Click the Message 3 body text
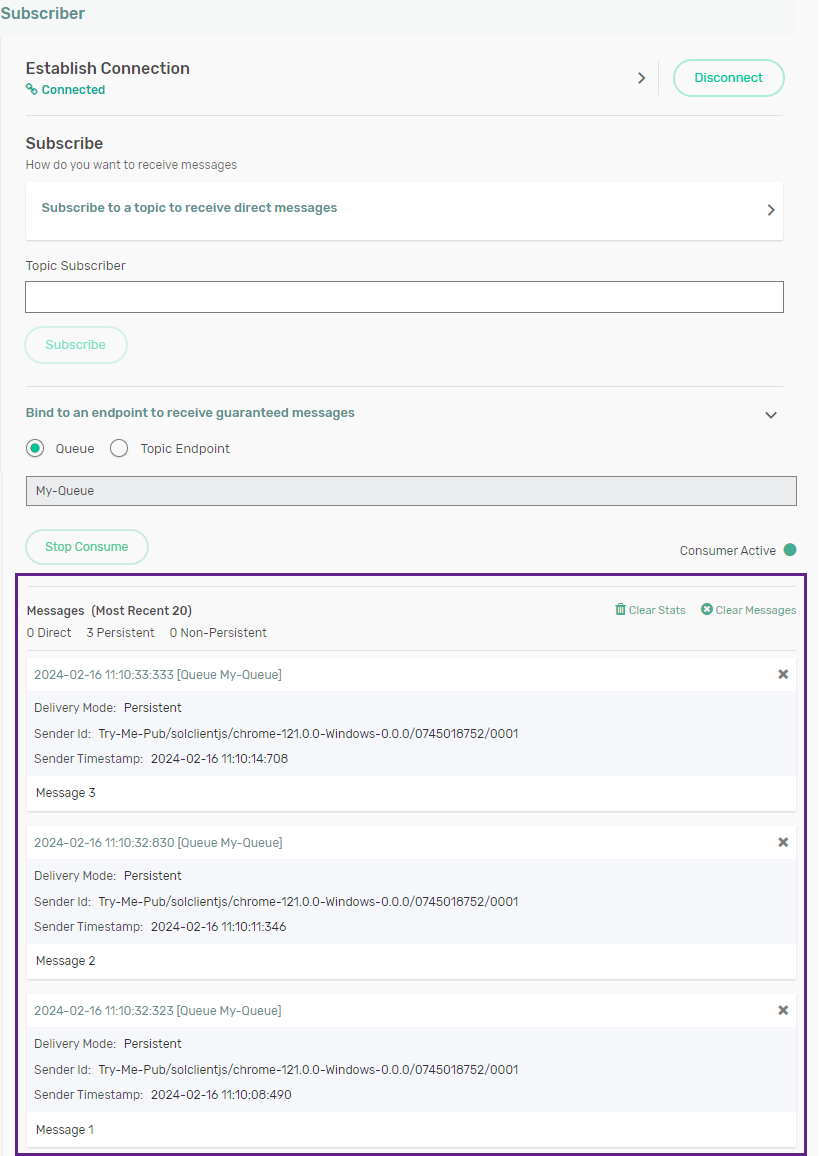The width and height of the screenshot is (829, 1156). pos(65,793)
